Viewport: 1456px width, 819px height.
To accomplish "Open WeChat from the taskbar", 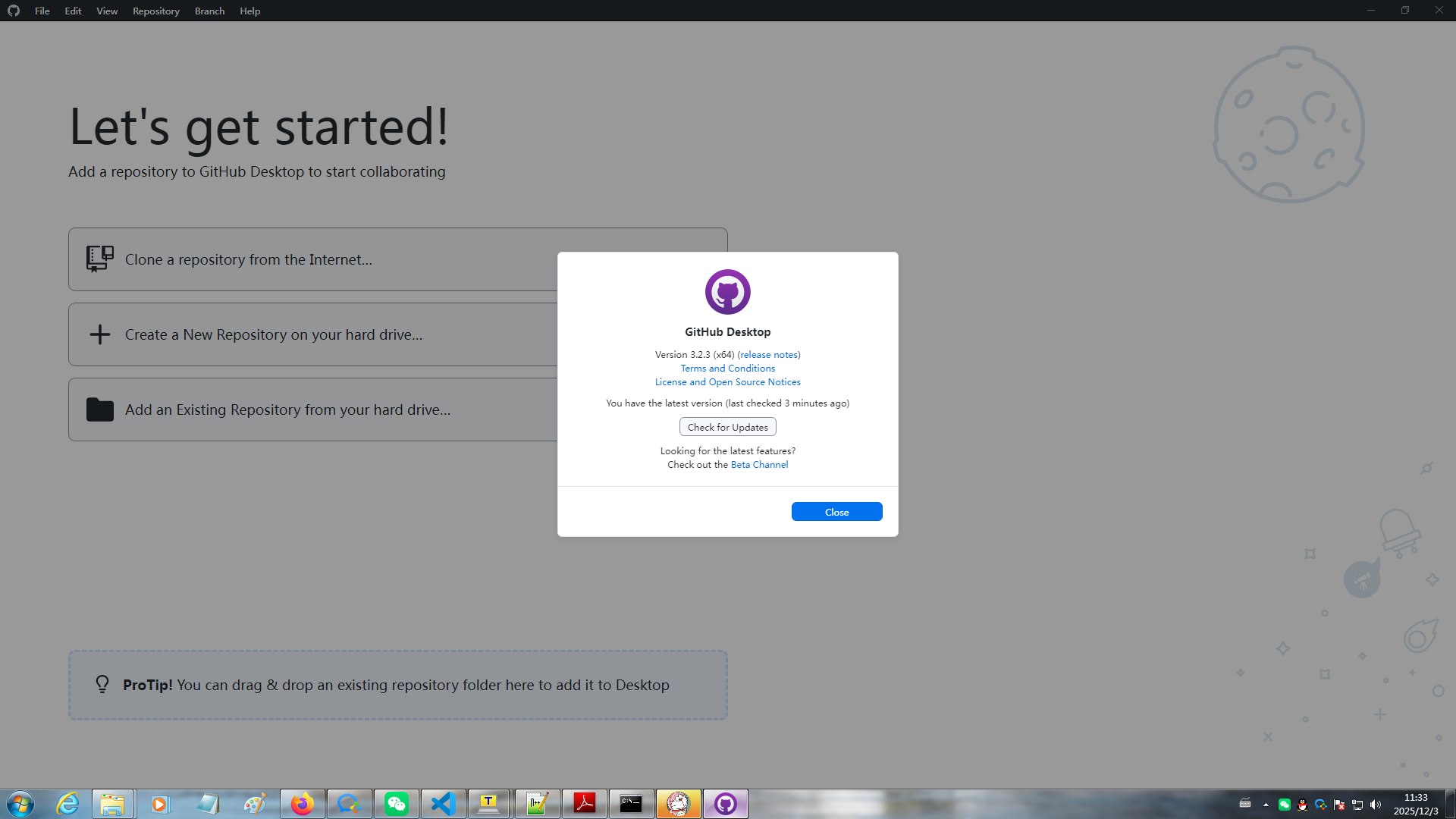I will tap(396, 804).
